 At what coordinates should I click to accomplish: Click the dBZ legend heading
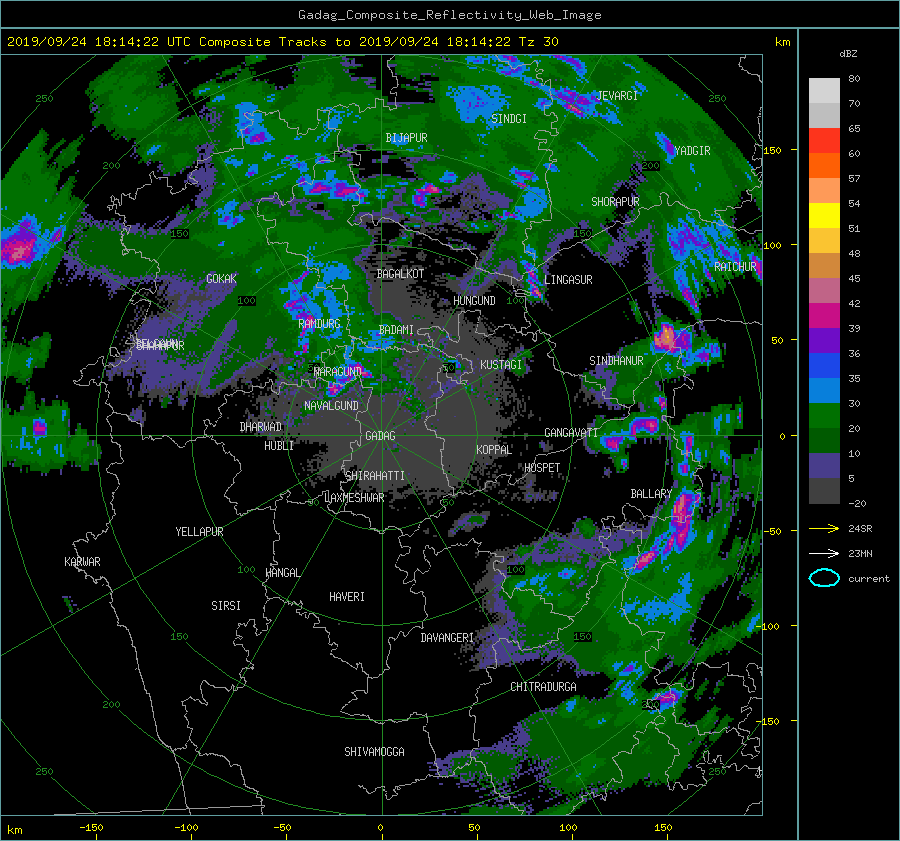848,54
